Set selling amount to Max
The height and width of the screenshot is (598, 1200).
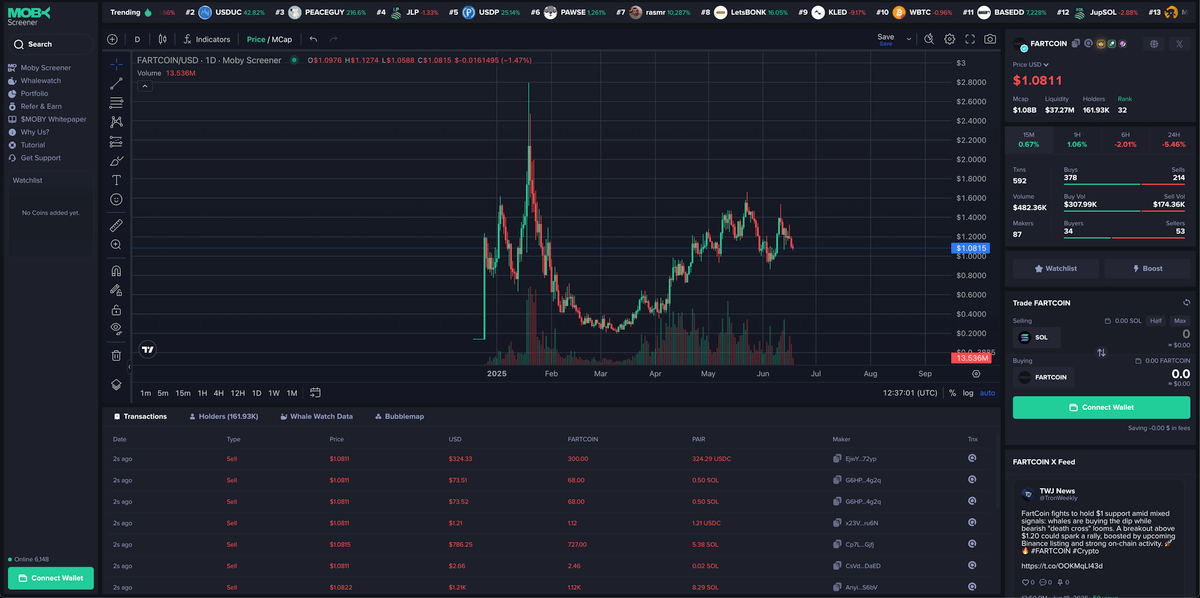coord(1180,320)
